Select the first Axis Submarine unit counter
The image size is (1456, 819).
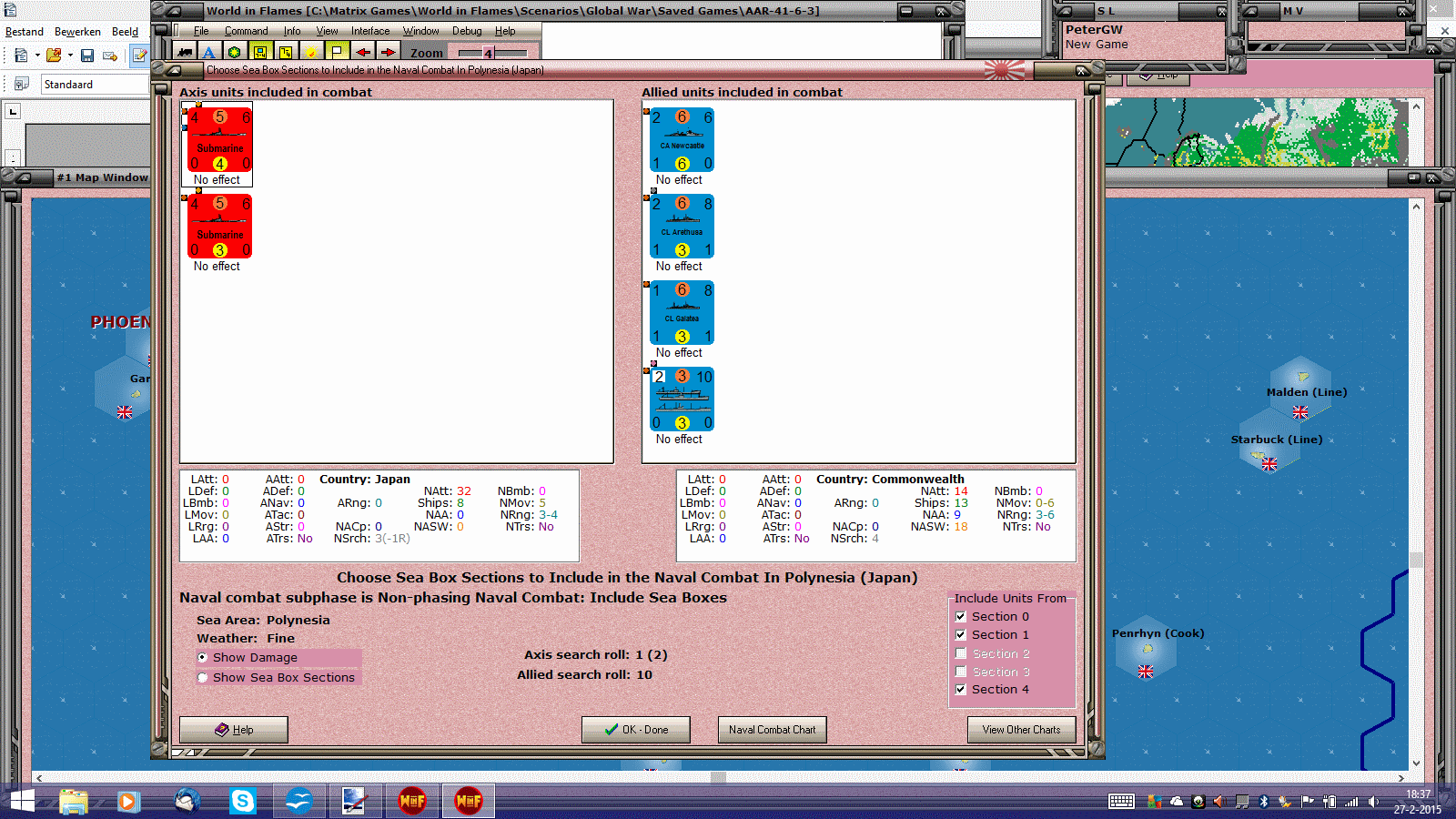click(x=219, y=139)
